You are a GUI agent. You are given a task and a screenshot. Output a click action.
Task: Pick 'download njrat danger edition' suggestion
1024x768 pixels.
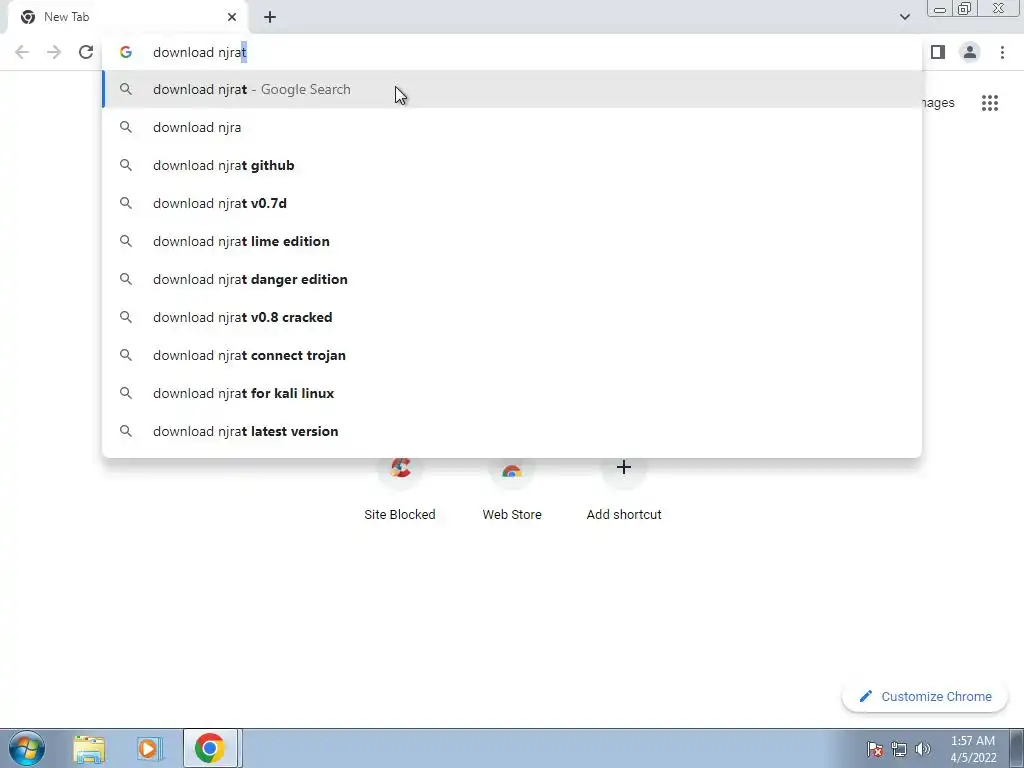pos(512,279)
